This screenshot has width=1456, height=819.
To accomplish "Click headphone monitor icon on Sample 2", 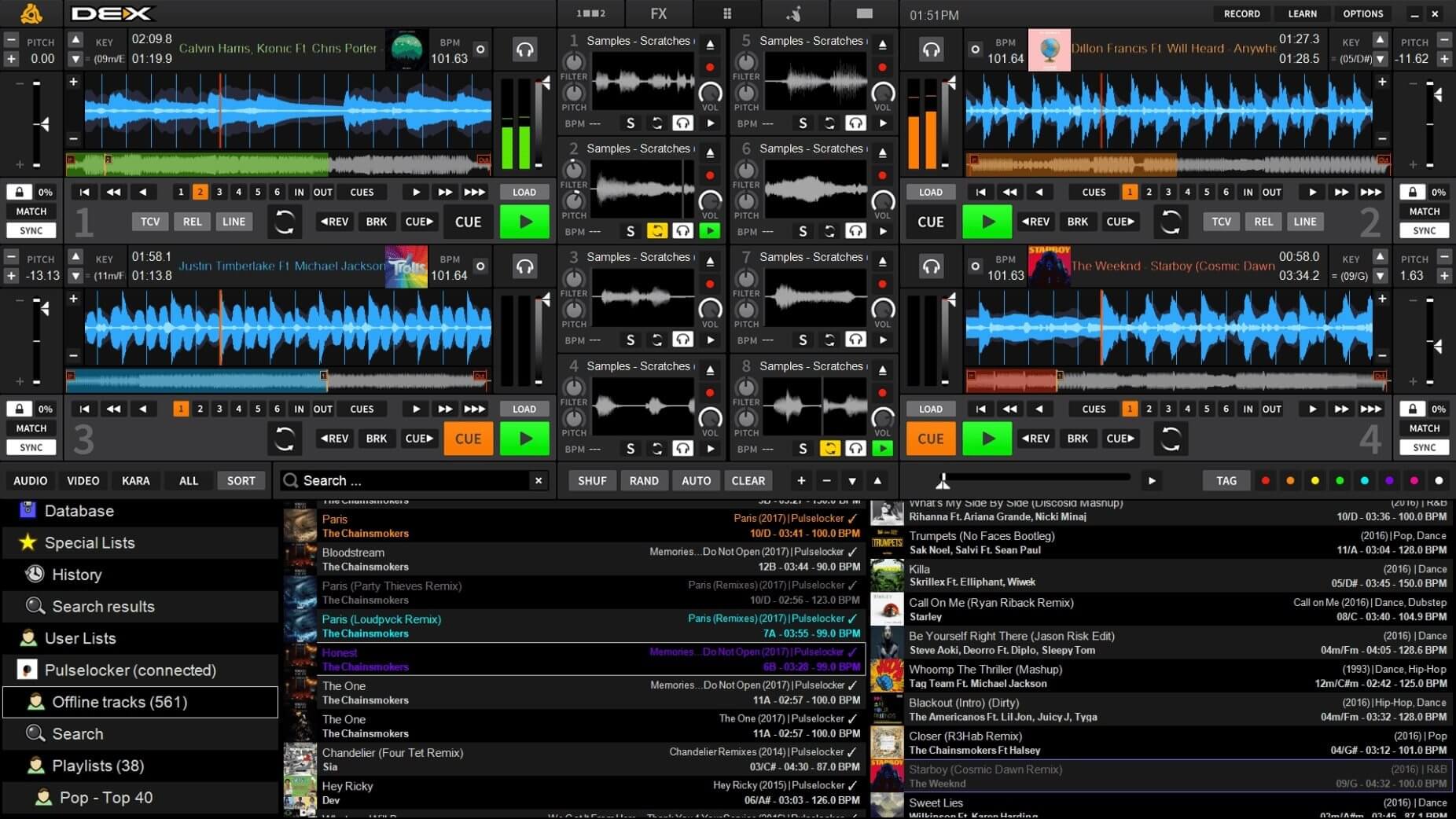I will pos(683,231).
